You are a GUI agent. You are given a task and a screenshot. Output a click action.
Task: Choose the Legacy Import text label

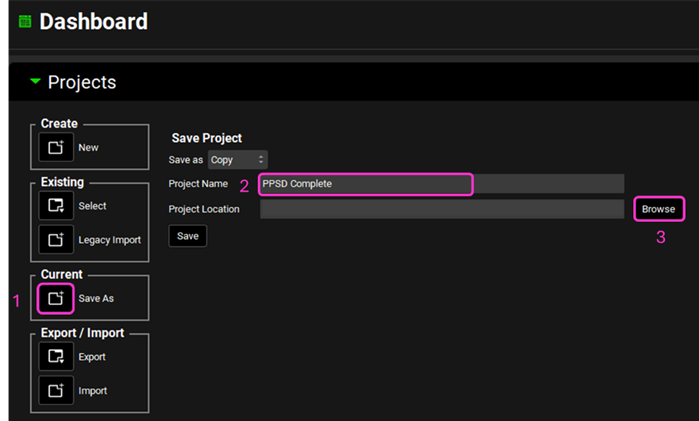point(109,240)
